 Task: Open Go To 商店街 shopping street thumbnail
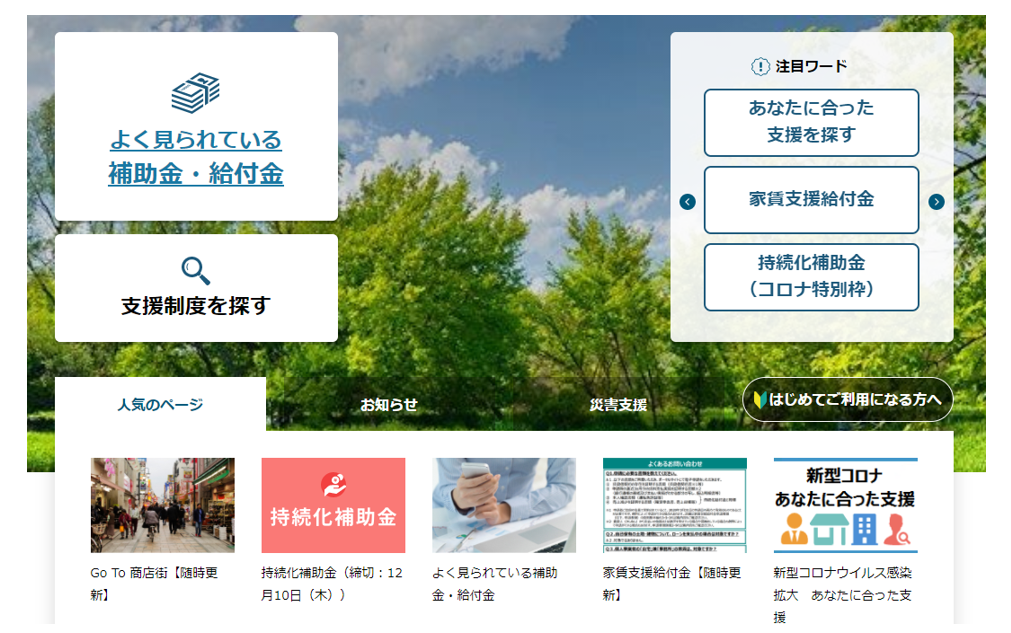[163, 505]
